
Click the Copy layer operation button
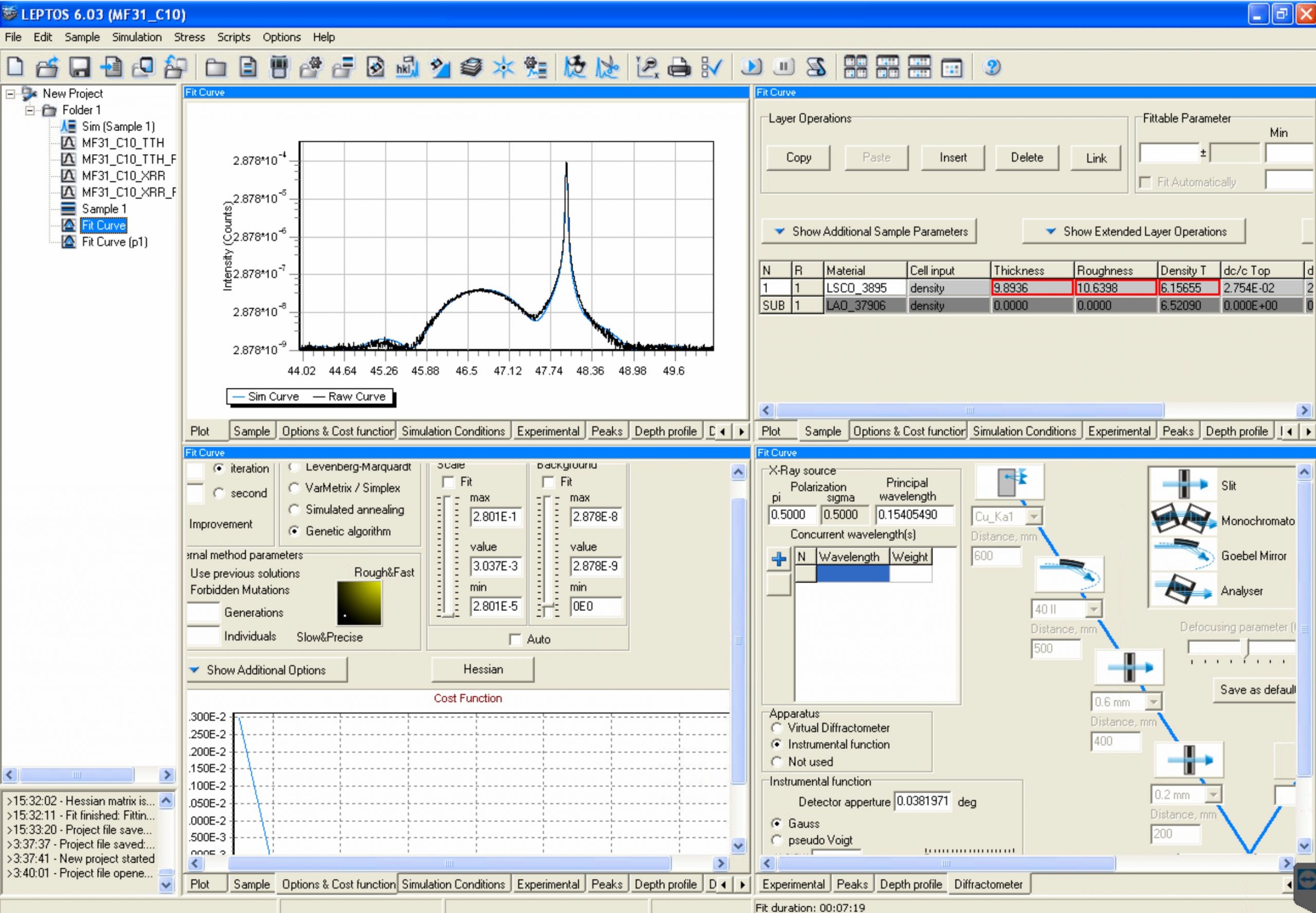pos(800,157)
